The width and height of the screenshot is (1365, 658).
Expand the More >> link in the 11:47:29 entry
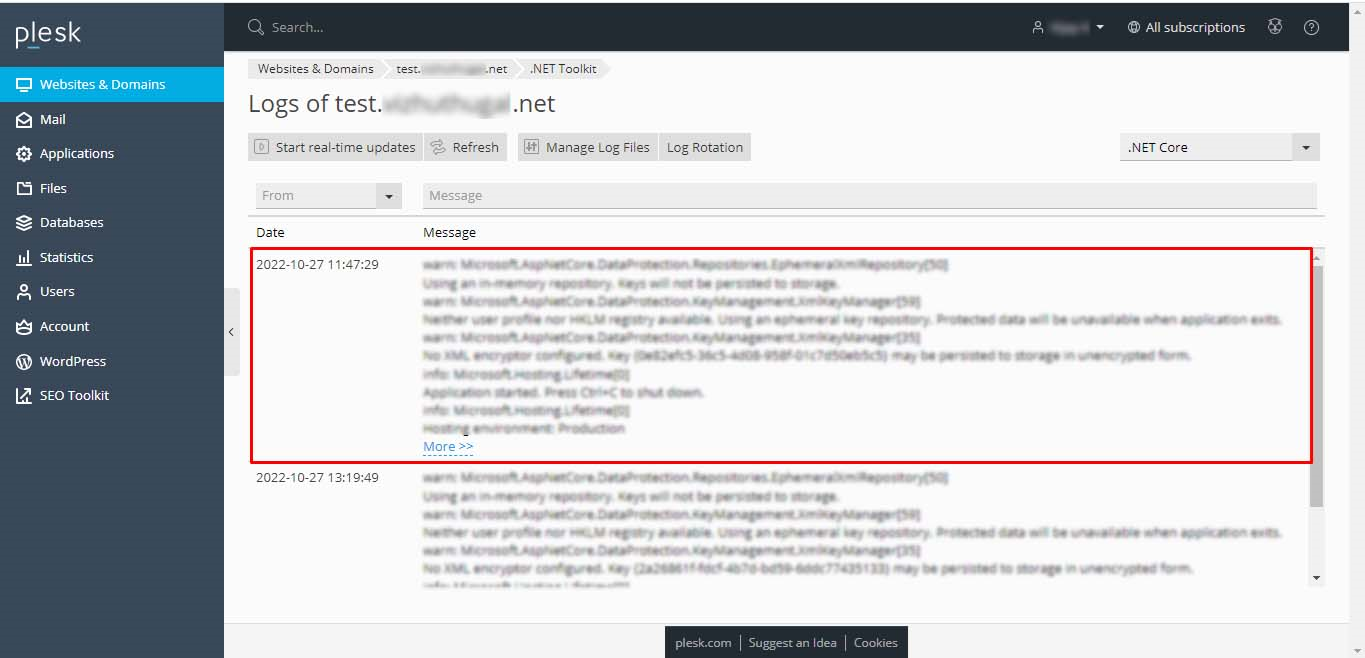click(448, 446)
